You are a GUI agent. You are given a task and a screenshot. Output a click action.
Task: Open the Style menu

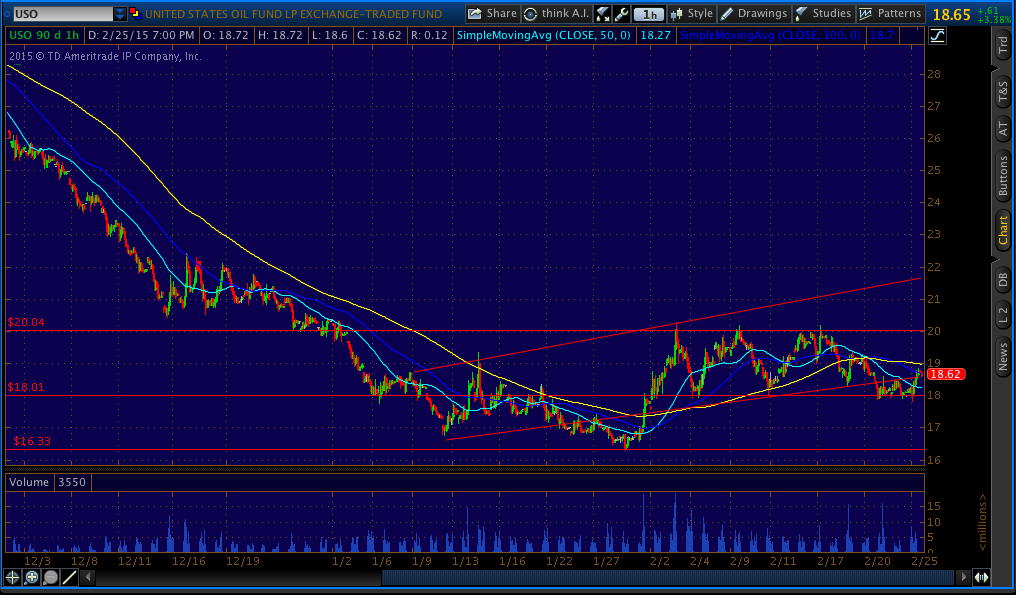[693, 14]
